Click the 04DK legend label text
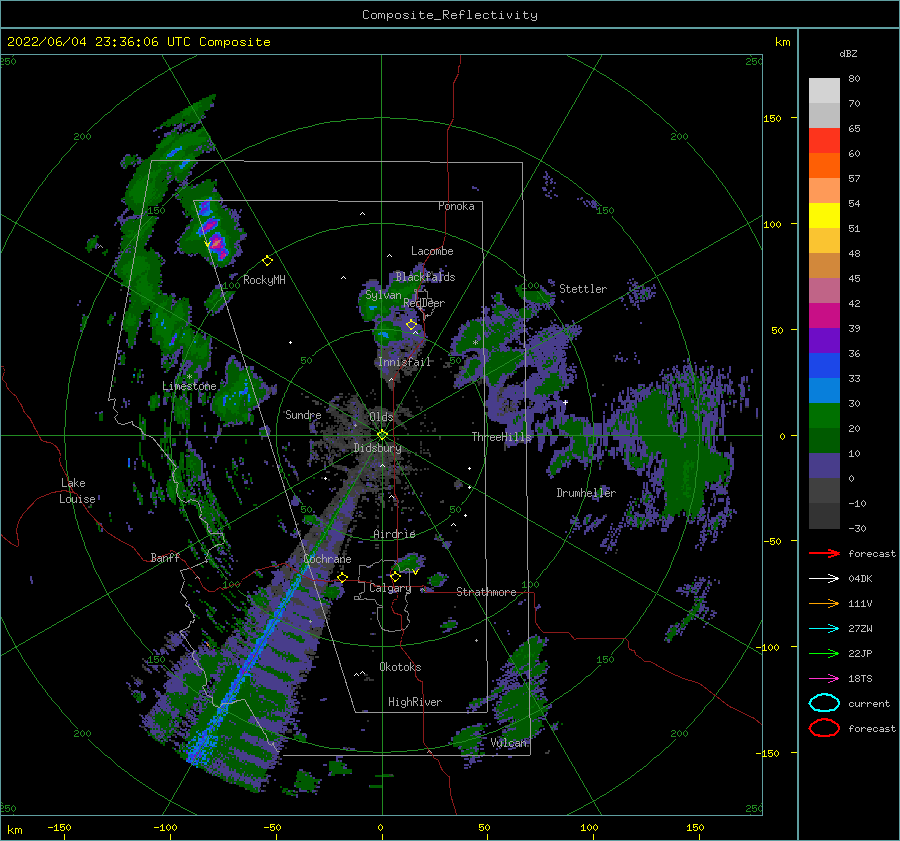The image size is (900, 841). pos(860,578)
